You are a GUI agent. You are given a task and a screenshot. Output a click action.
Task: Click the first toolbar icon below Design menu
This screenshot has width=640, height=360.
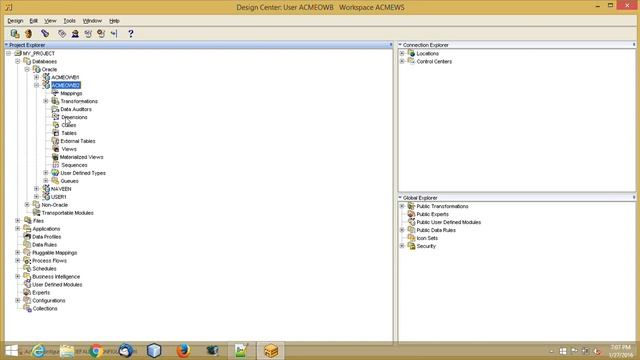click(15, 33)
